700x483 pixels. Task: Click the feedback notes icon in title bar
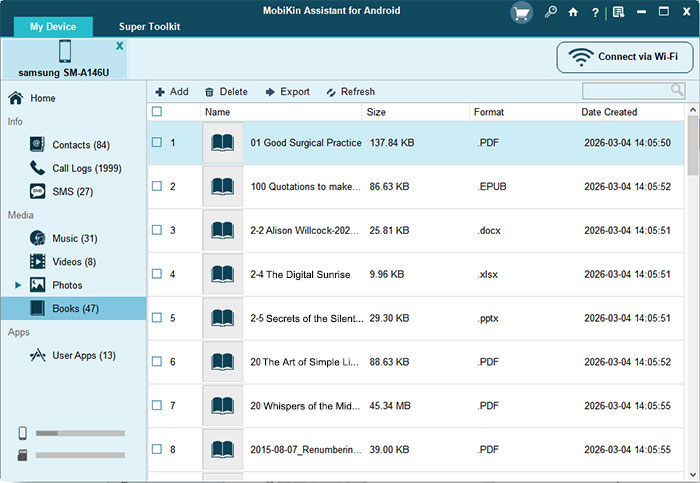click(x=619, y=13)
